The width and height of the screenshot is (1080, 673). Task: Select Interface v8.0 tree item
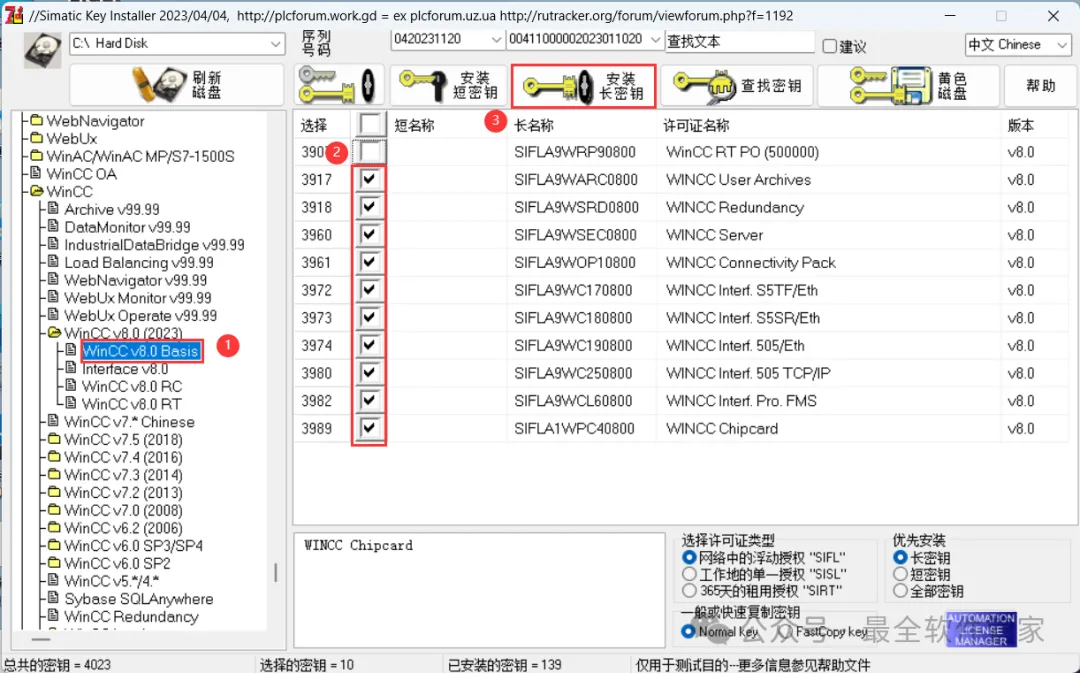(x=125, y=369)
